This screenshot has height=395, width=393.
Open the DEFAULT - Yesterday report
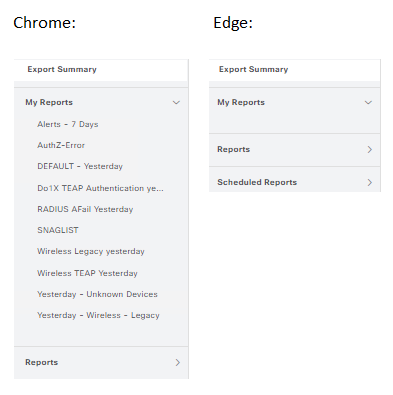click(80, 166)
